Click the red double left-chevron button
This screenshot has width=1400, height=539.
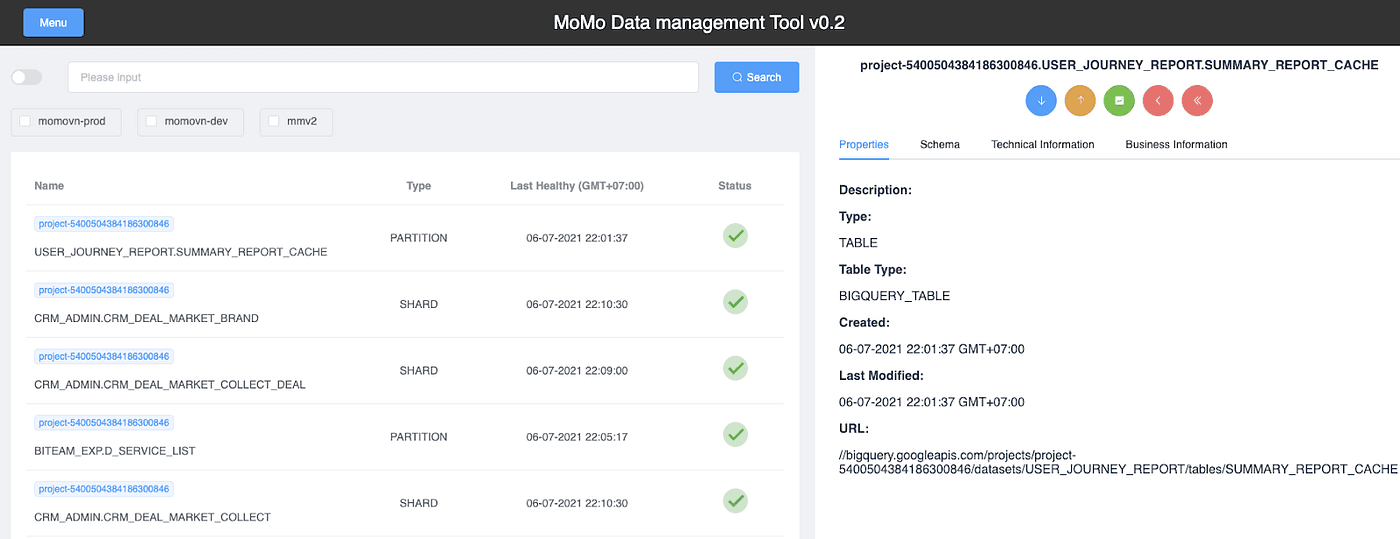[x=1197, y=101]
